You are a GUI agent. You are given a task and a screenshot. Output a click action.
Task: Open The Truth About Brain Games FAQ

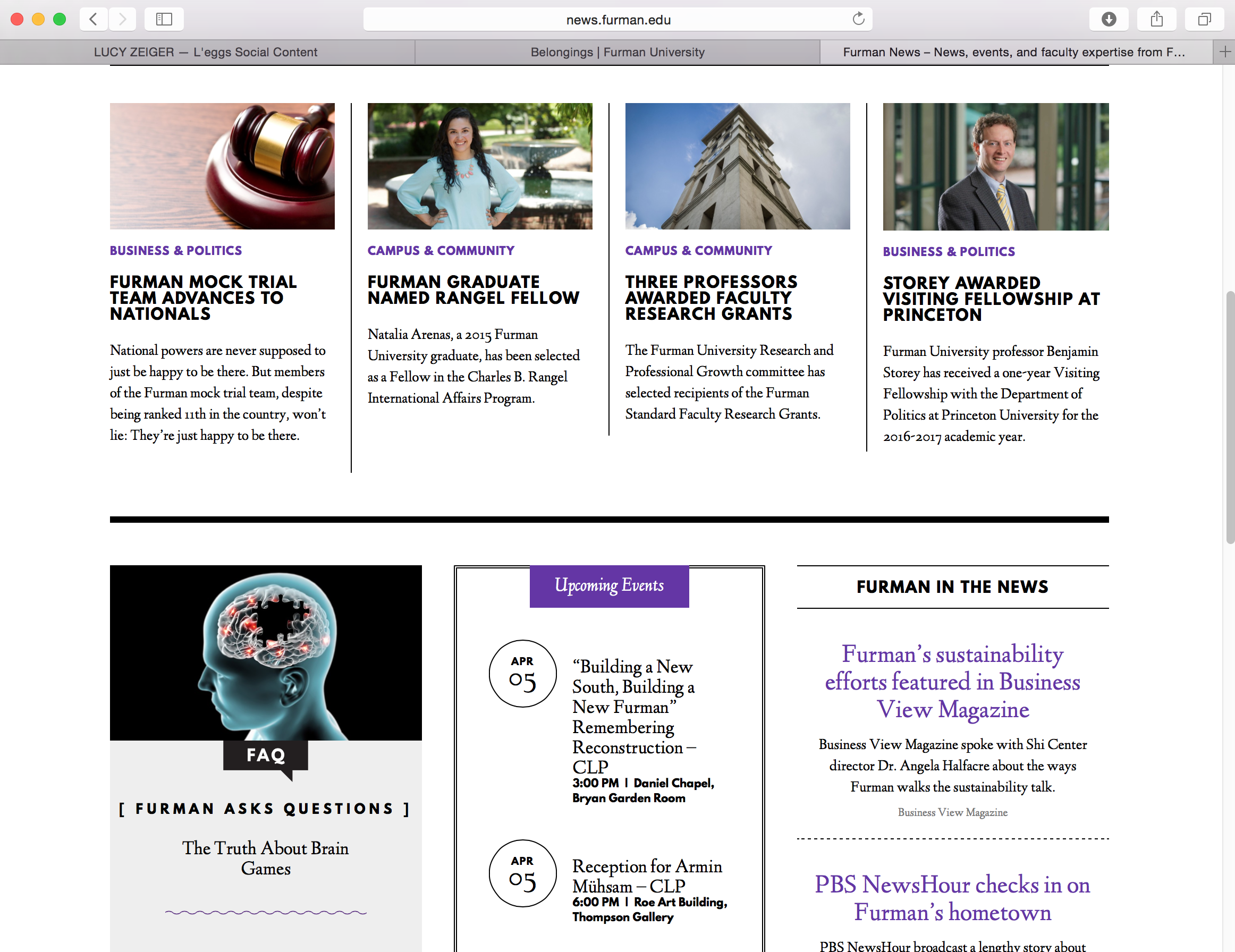click(x=265, y=858)
